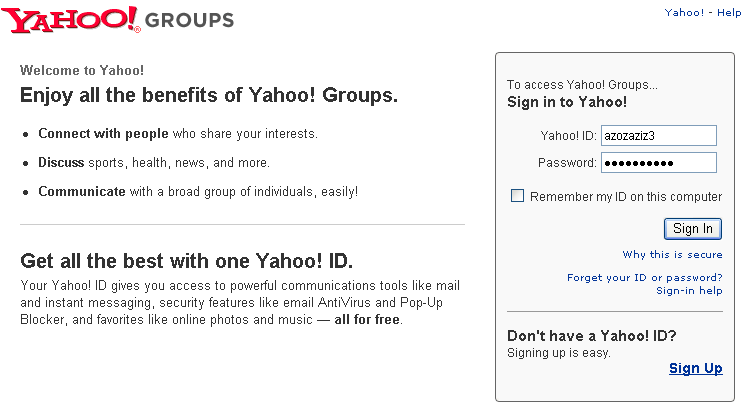The height and width of the screenshot is (405, 745).
Task: Click the GROUPS text beside the logo
Action: point(189,20)
